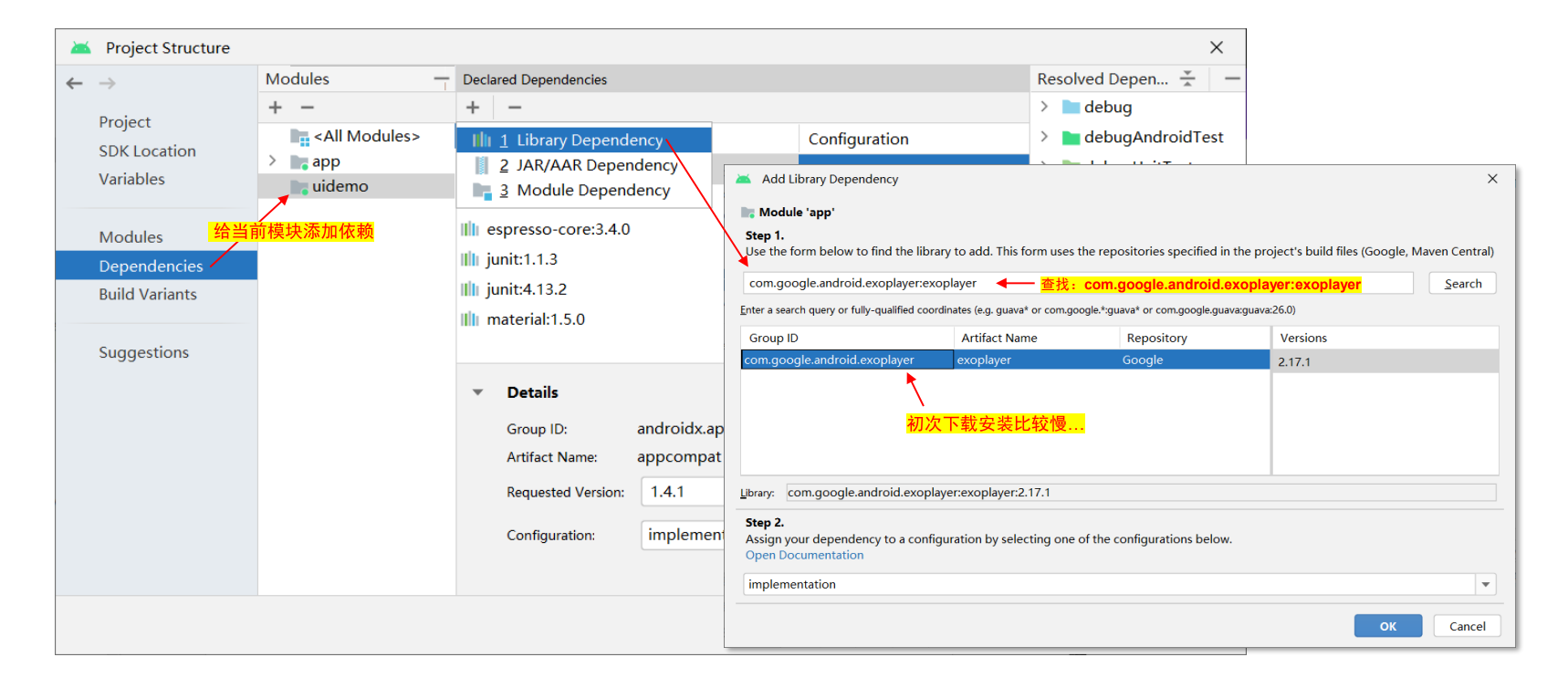1568x678 pixels.
Task: Click the debugAndroidTest folder icon
Action: (1071, 138)
